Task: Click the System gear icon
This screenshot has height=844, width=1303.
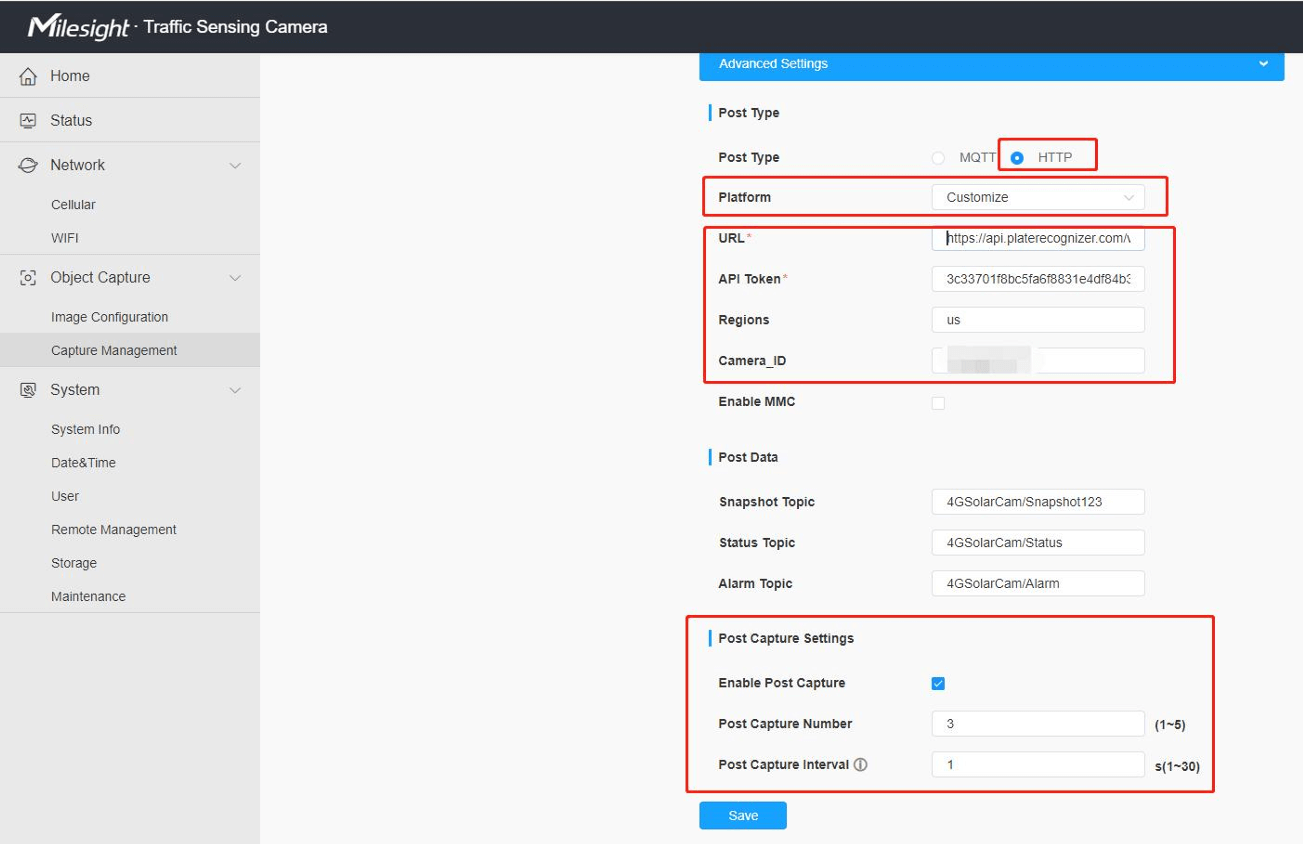Action: [28, 390]
